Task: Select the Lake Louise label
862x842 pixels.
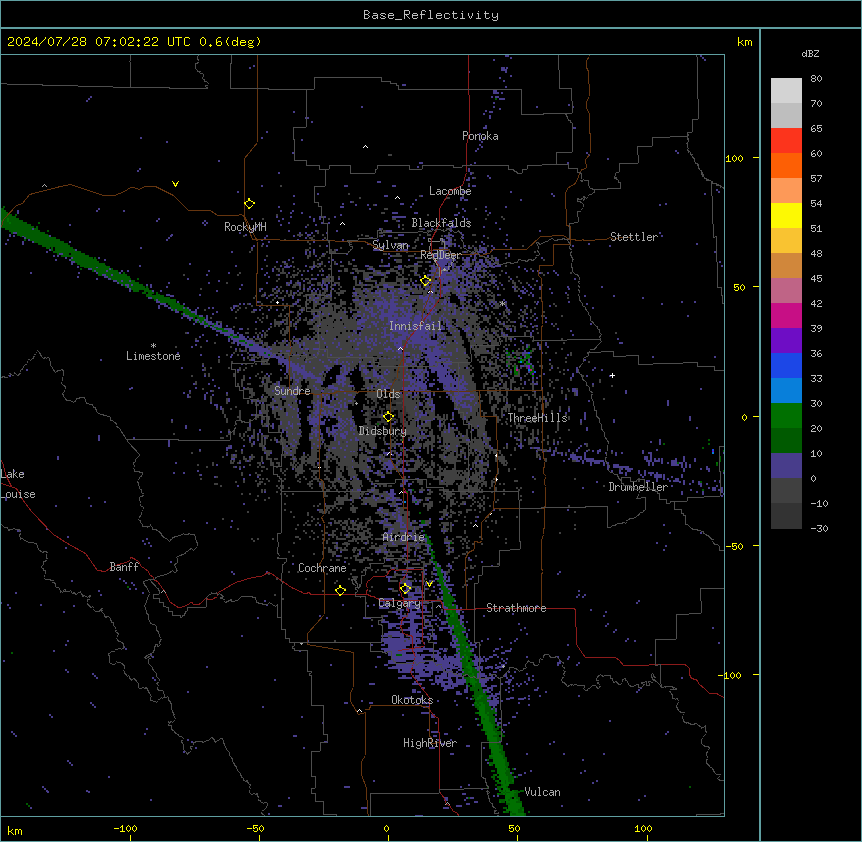Action: 18,484
